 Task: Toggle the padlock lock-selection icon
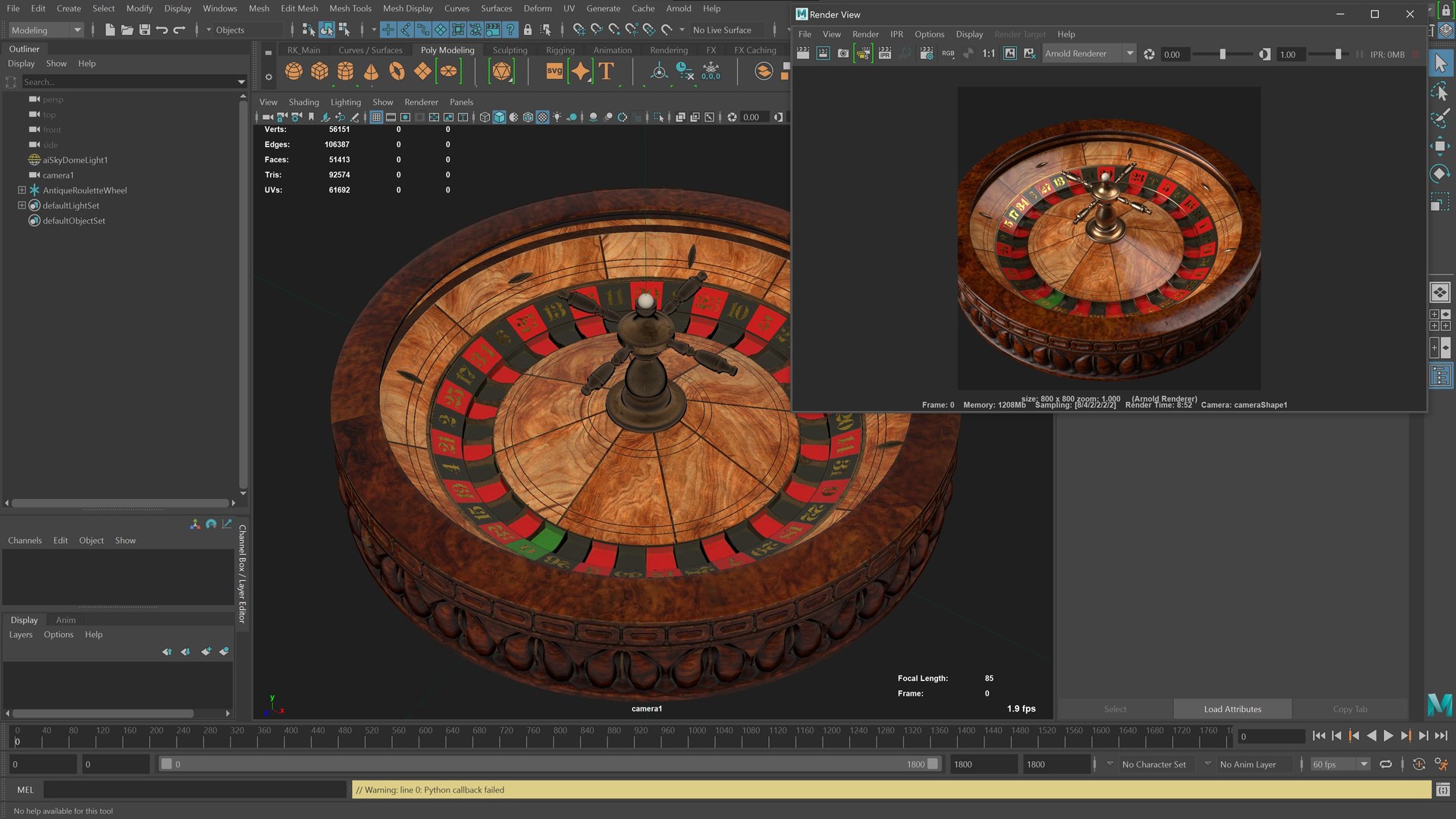pos(528,30)
